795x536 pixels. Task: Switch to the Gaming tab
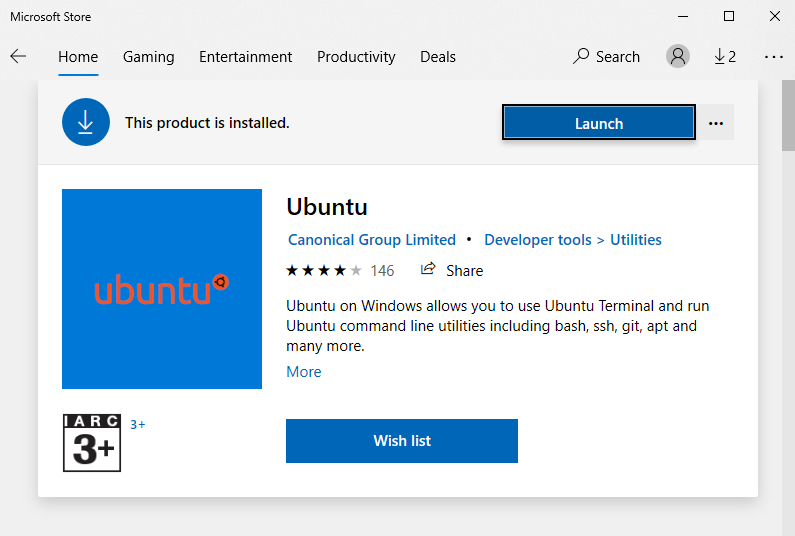click(x=149, y=57)
